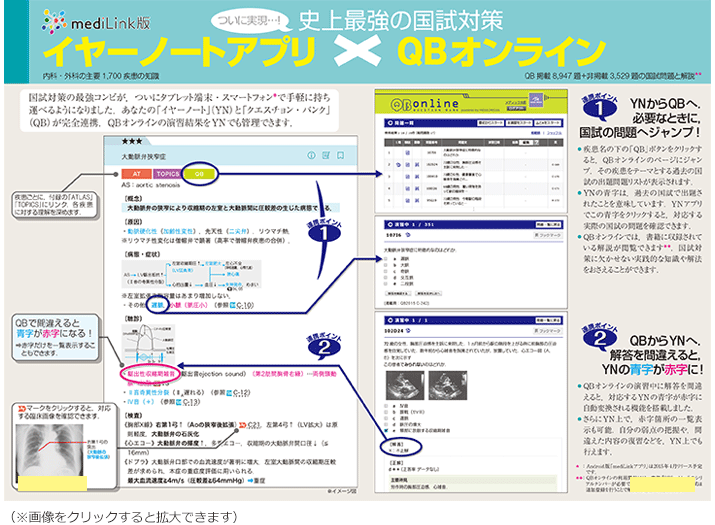Click the explanation icon in QB list row 3

point(417,177)
